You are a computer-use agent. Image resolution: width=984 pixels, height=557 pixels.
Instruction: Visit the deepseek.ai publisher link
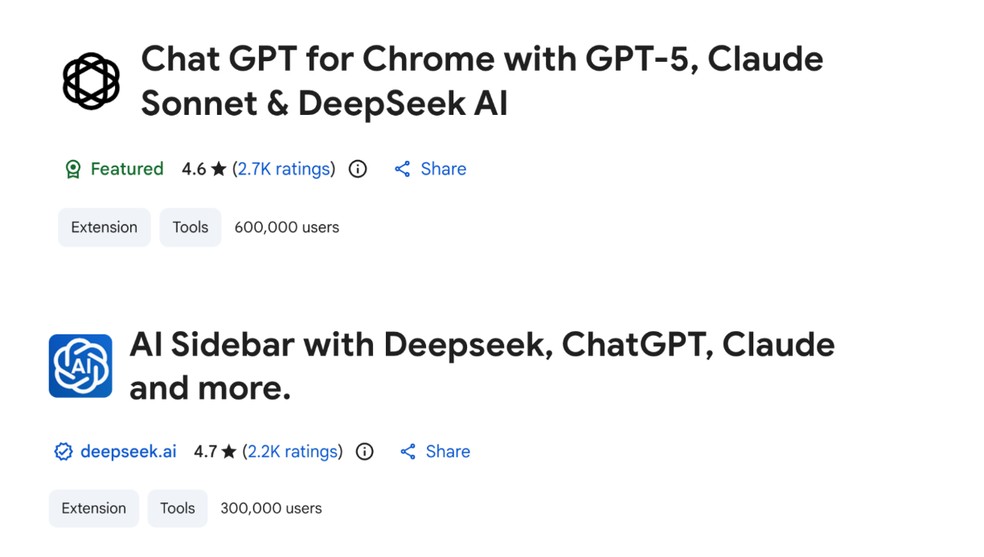coord(128,452)
